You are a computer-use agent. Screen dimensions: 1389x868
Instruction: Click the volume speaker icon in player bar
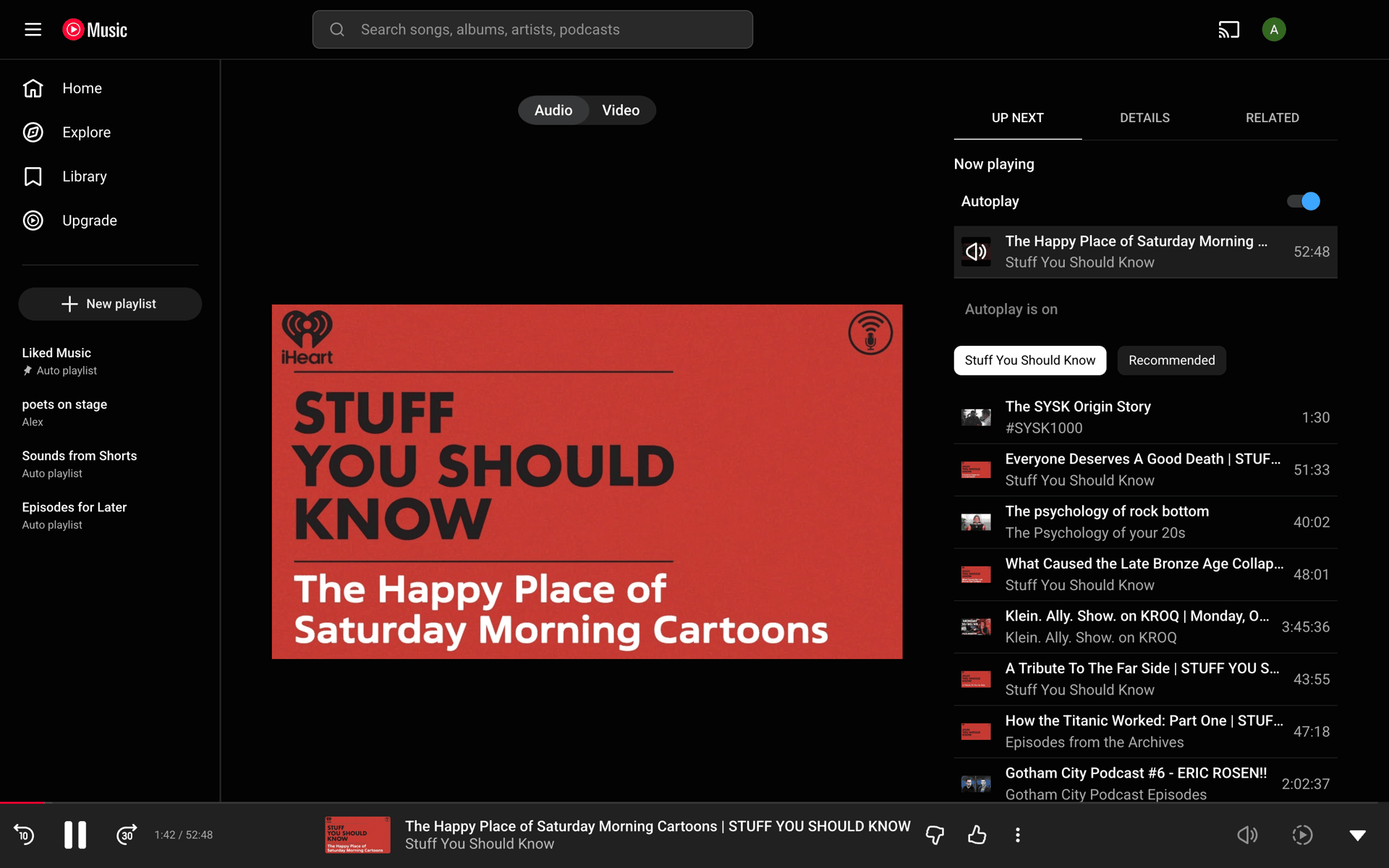point(1247,835)
